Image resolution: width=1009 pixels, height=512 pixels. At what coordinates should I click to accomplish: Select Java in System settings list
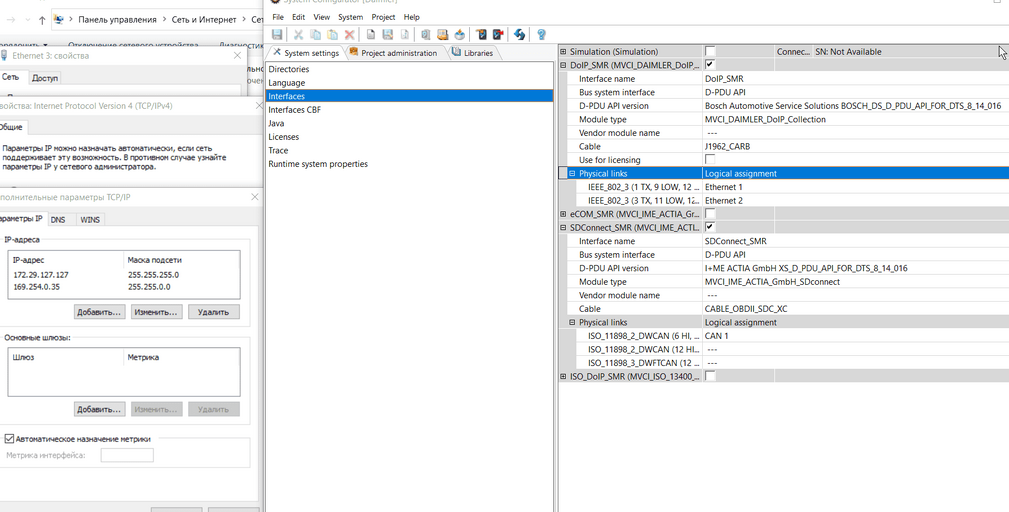(409, 123)
